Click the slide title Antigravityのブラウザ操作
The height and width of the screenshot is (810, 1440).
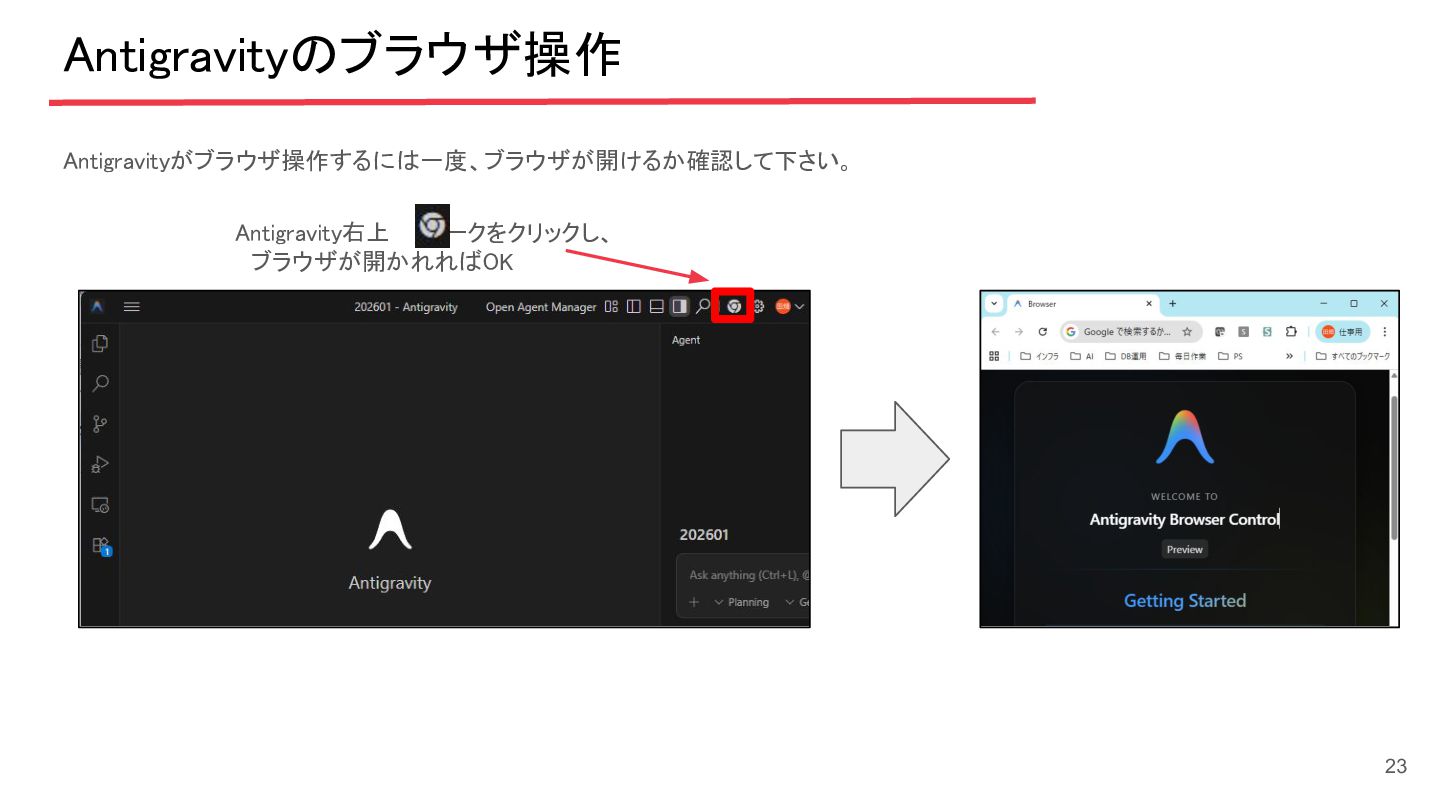tap(342, 56)
